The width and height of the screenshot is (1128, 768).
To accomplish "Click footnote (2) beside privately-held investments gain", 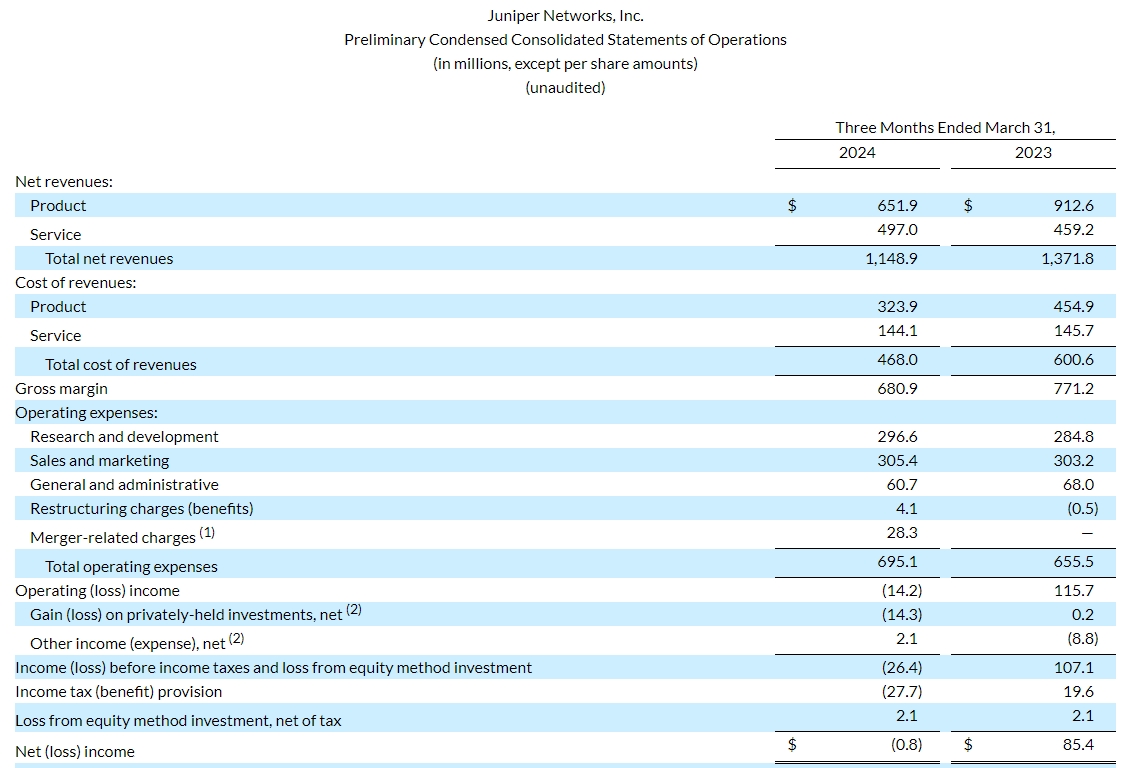I will point(353,609).
